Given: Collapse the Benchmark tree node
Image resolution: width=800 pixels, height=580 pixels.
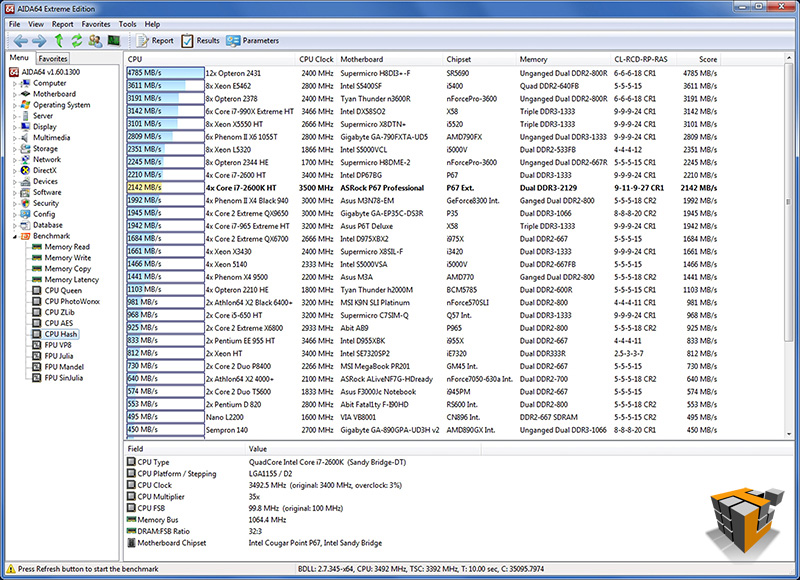Looking at the screenshot, I should click(15, 237).
